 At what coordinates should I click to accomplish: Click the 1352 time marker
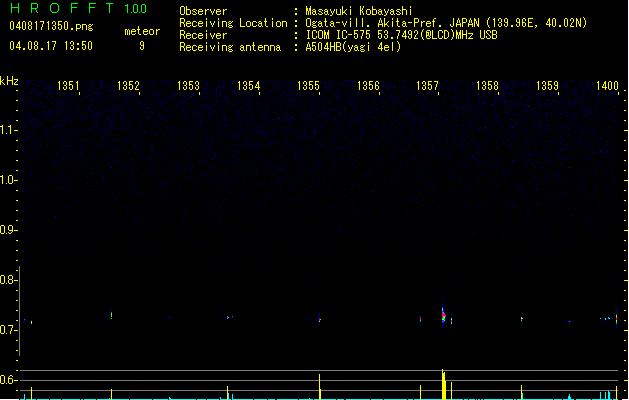128,85
